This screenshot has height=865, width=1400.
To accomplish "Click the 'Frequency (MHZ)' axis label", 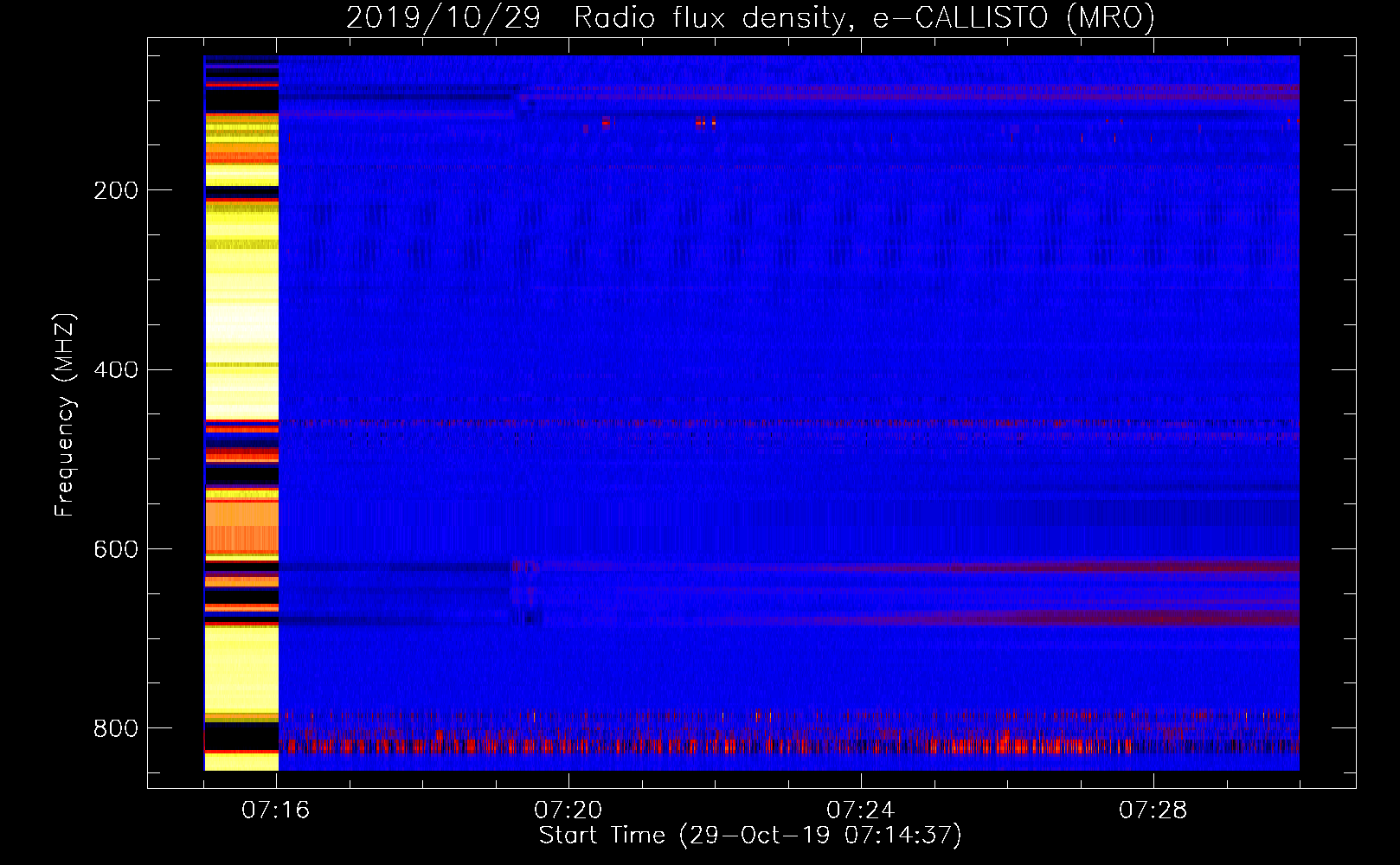I will [x=65, y=414].
